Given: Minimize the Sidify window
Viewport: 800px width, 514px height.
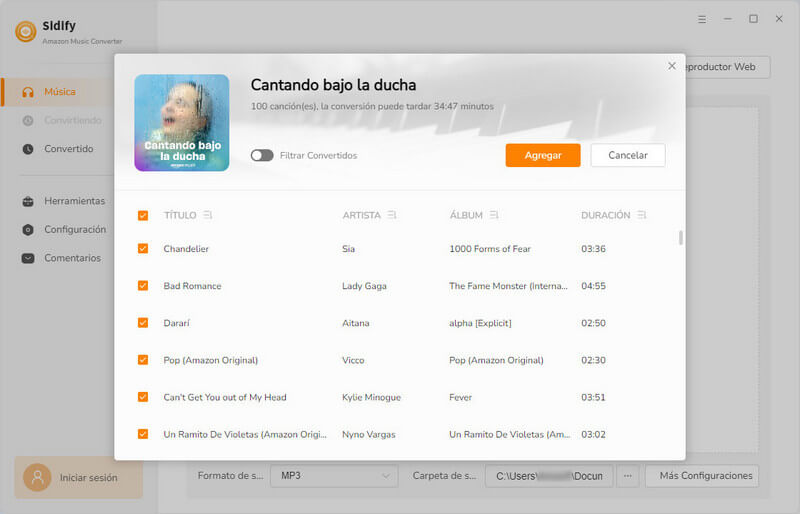Looking at the screenshot, I should (x=728, y=19).
